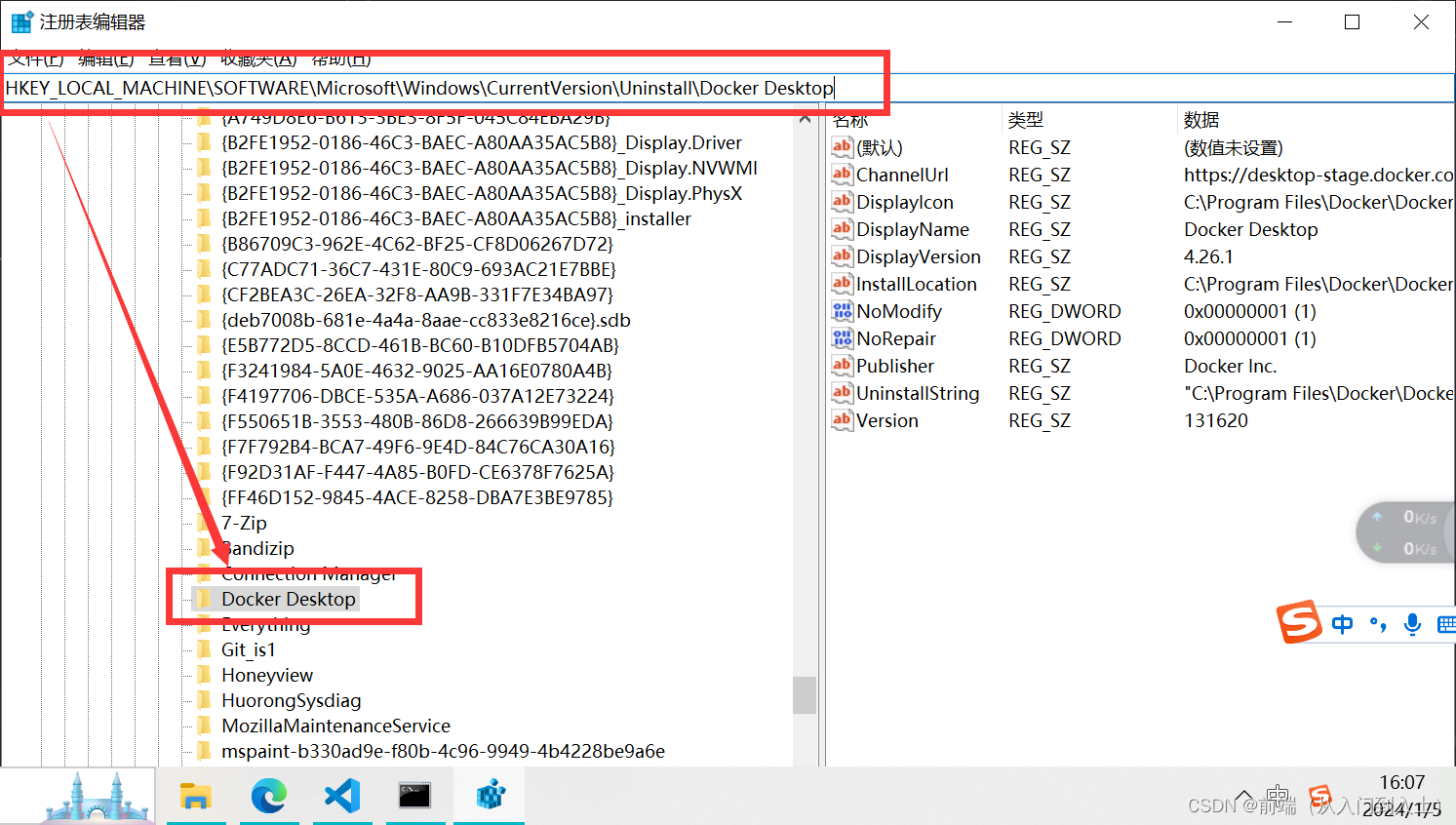The image size is (1456, 825).
Task: Open the 帮助(H) menu
Action: (x=341, y=59)
